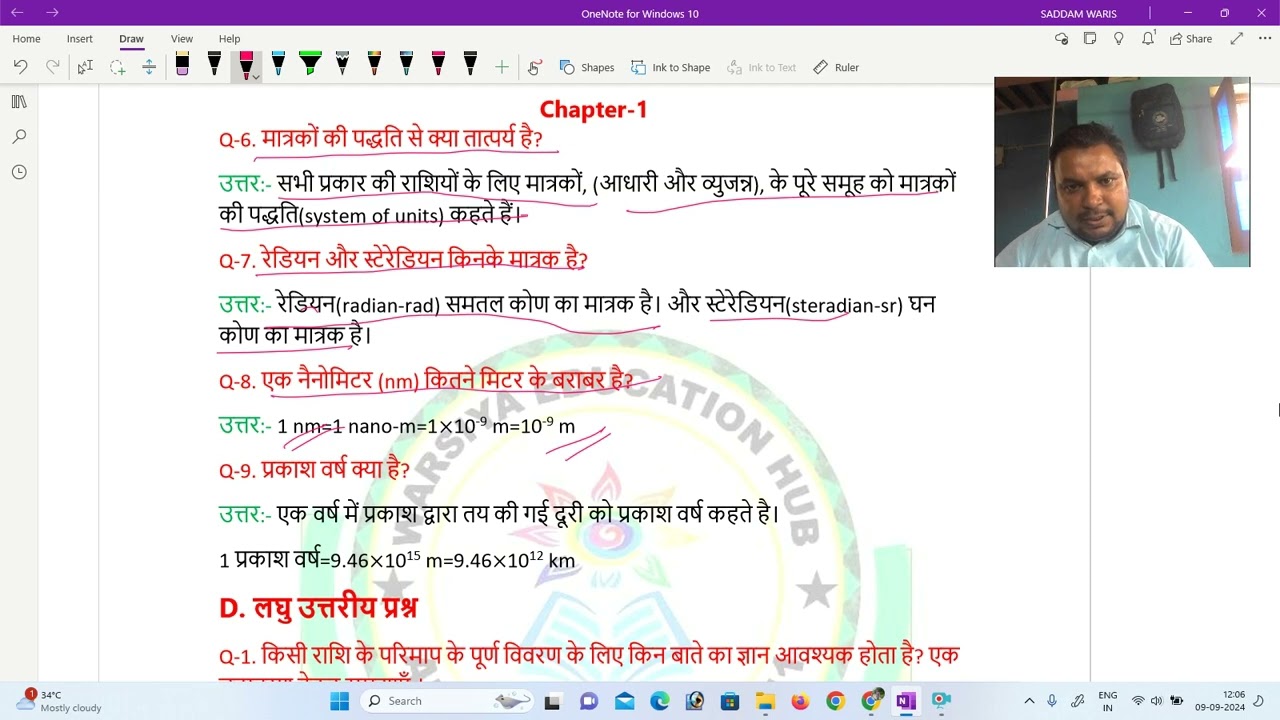Select the green highlighter
The width and height of the screenshot is (1280, 720).
click(x=310, y=65)
